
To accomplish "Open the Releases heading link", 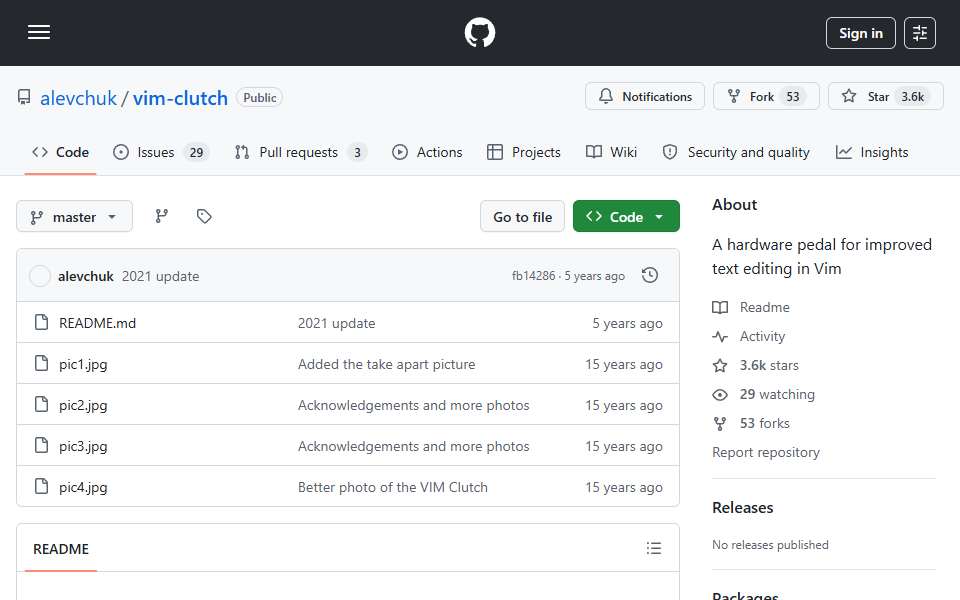I will tap(742, 508).
